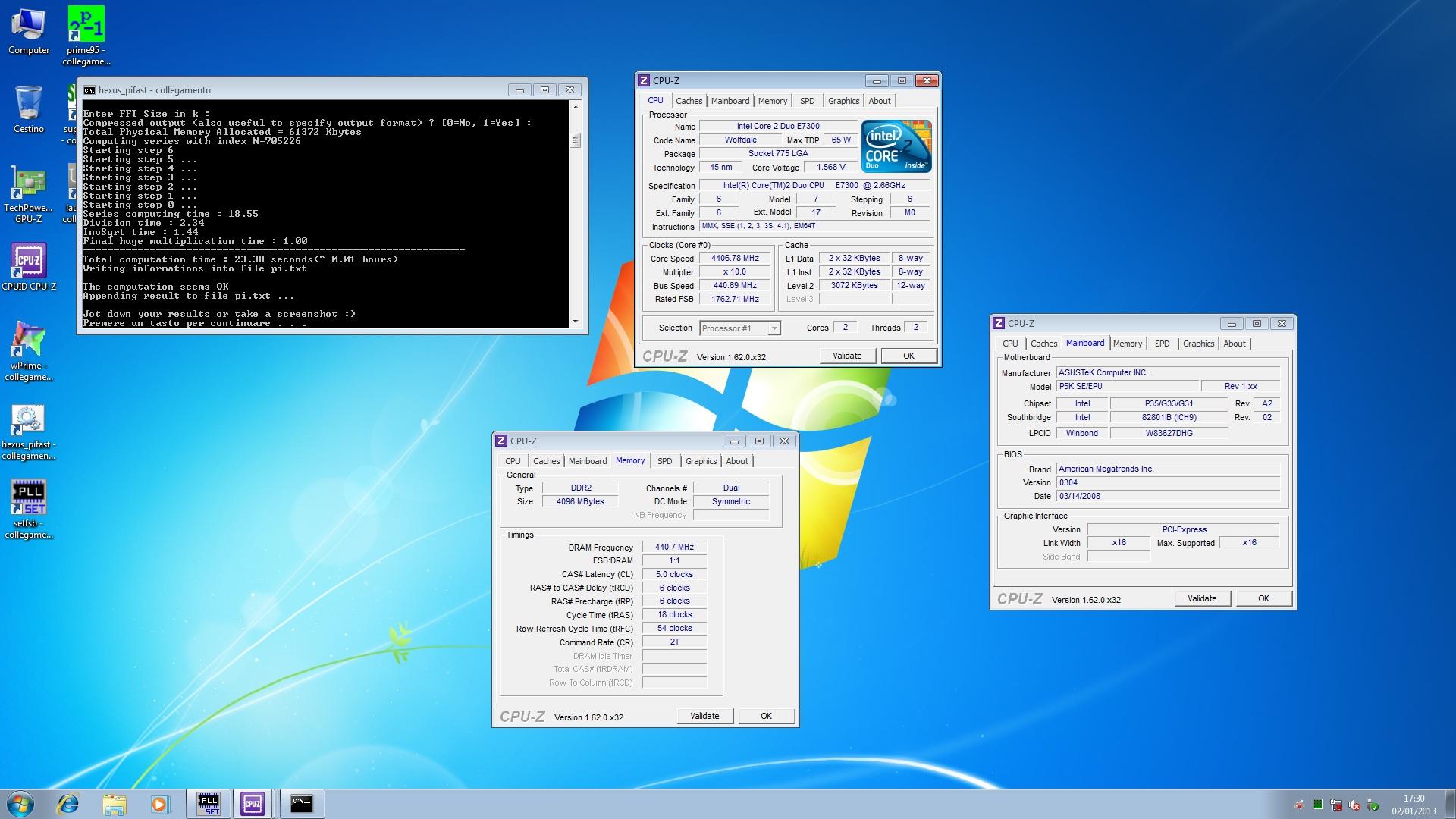
Task: Click the muted volume tray icon
Action: [1354, 805]
